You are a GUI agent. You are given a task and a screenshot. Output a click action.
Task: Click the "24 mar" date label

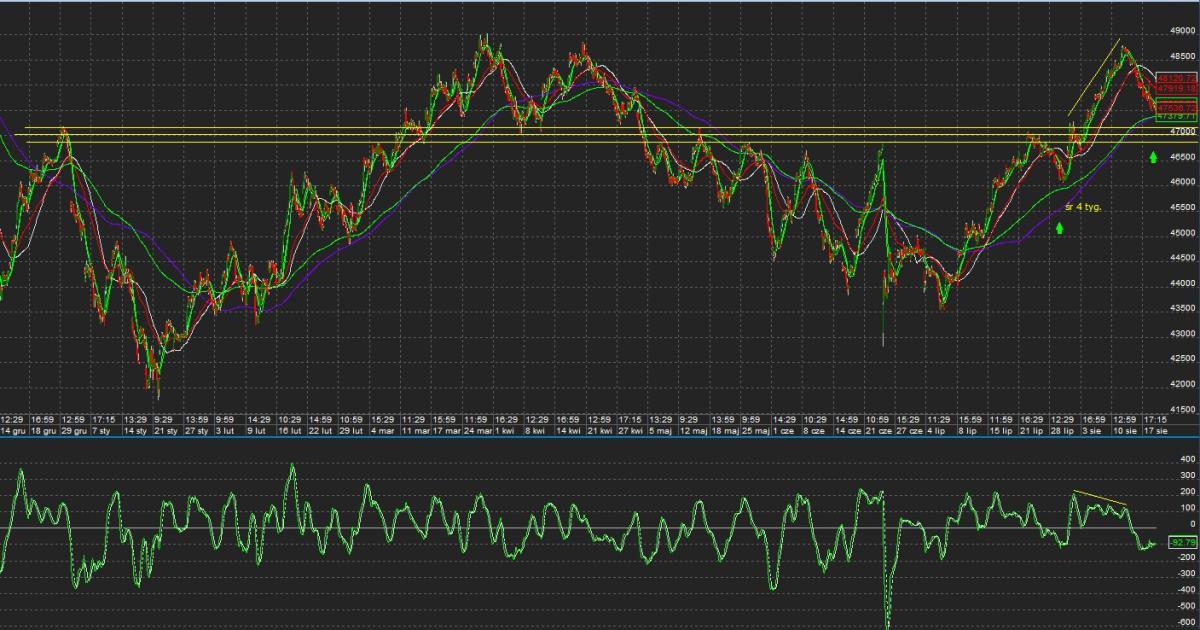click(x=476, y=430)
